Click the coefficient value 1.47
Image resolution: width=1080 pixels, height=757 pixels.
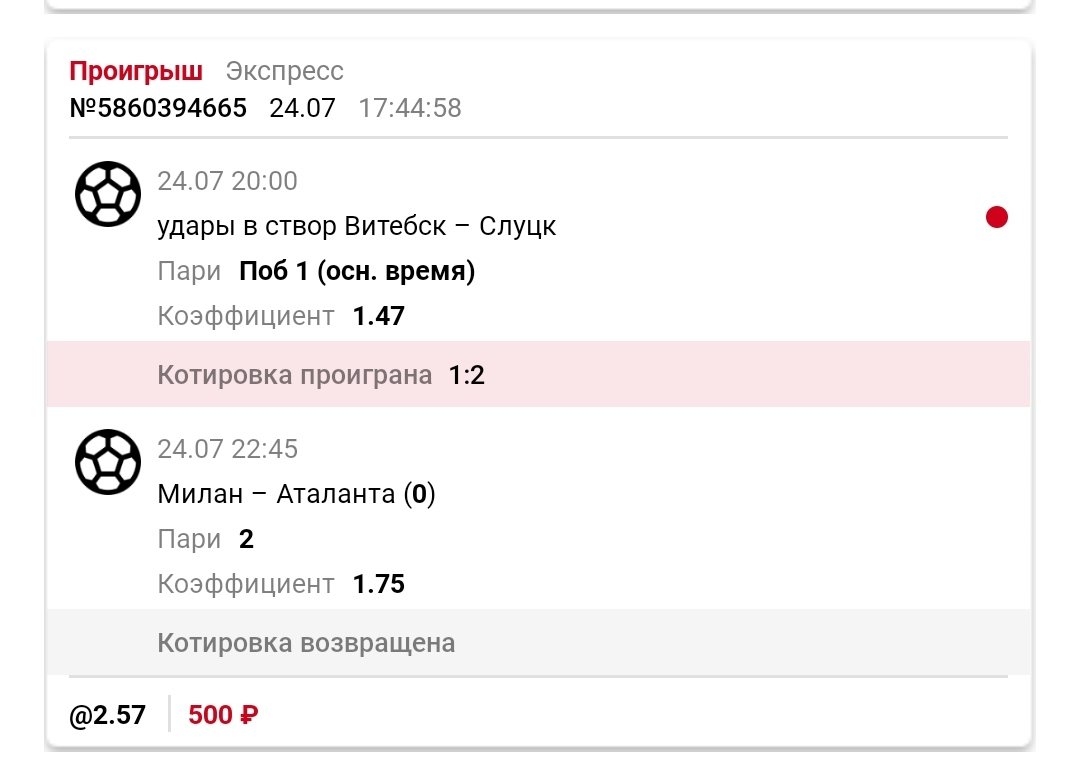[378, 316]
